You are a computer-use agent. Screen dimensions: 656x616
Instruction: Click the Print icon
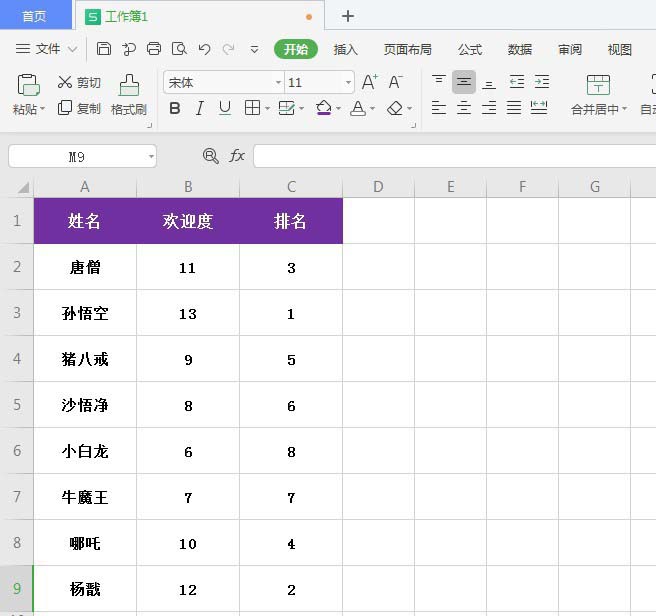(154, 49)
